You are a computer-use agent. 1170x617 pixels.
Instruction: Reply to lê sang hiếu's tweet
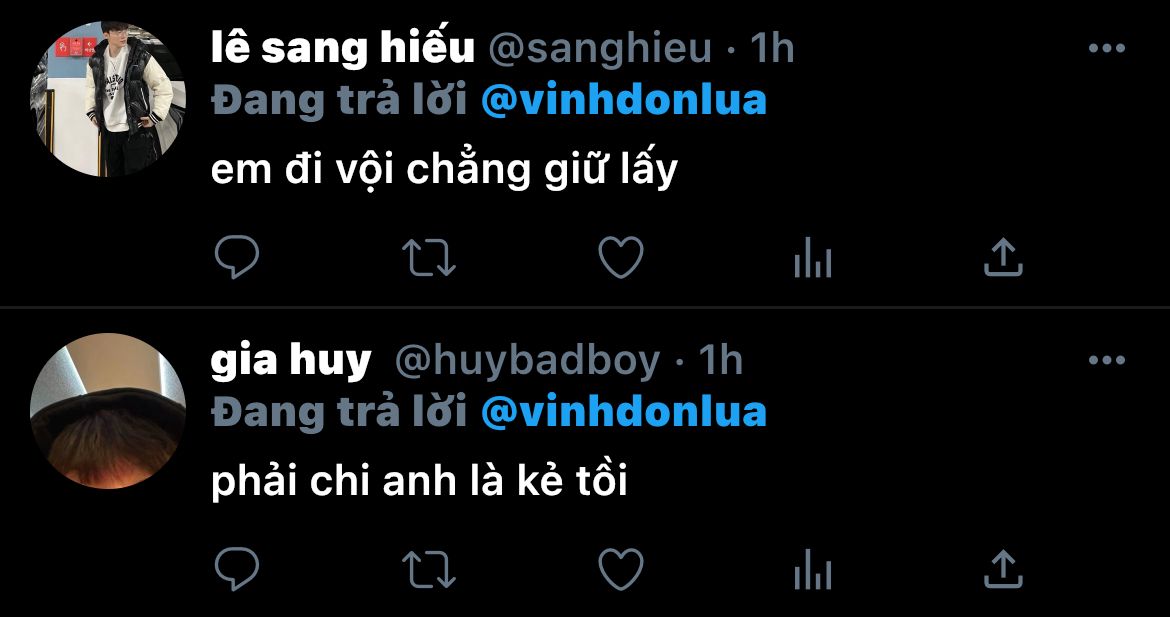tap(237, 257)
